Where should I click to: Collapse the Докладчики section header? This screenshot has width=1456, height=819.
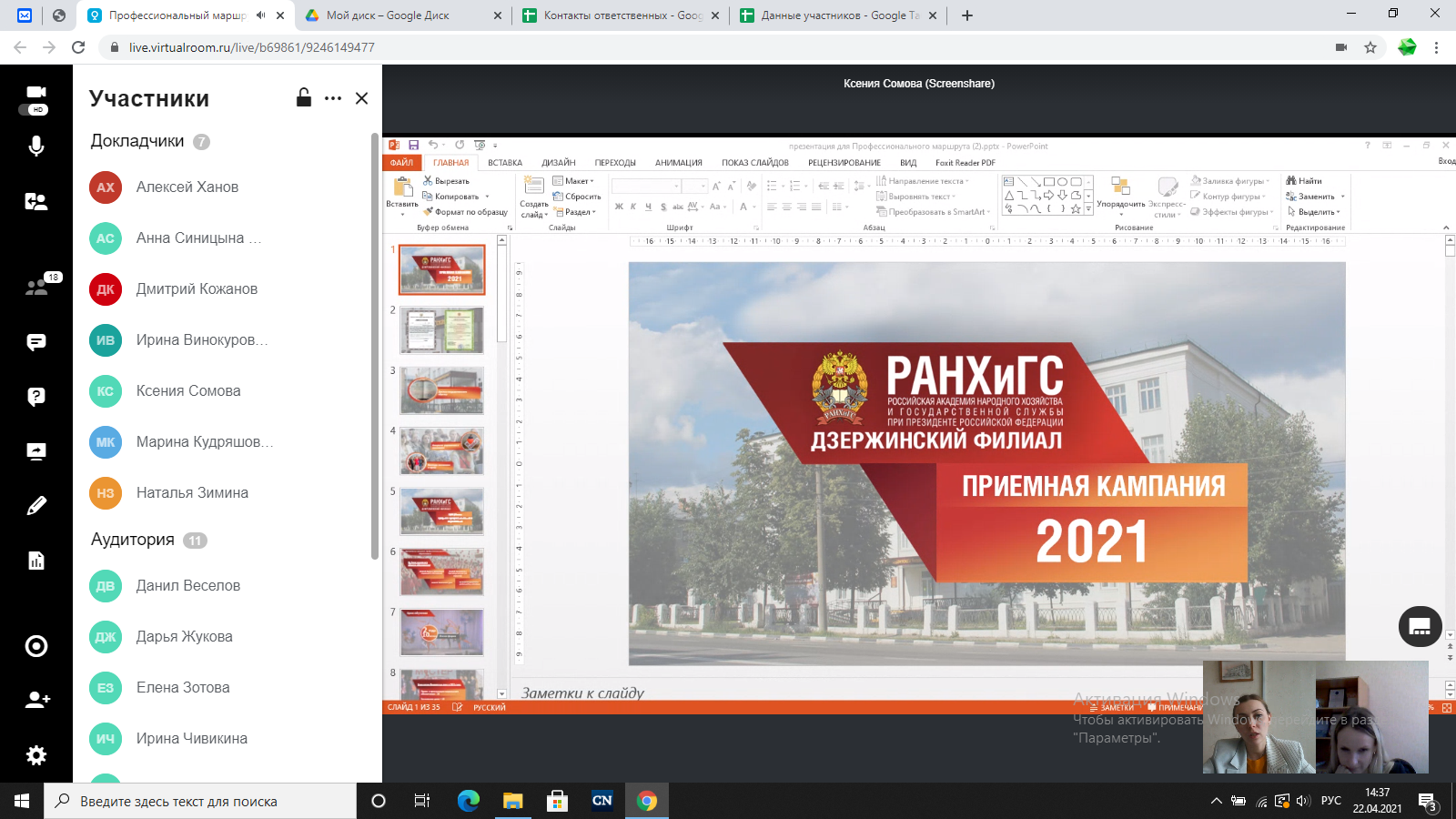pyautogui.click(x=150, y=141)
